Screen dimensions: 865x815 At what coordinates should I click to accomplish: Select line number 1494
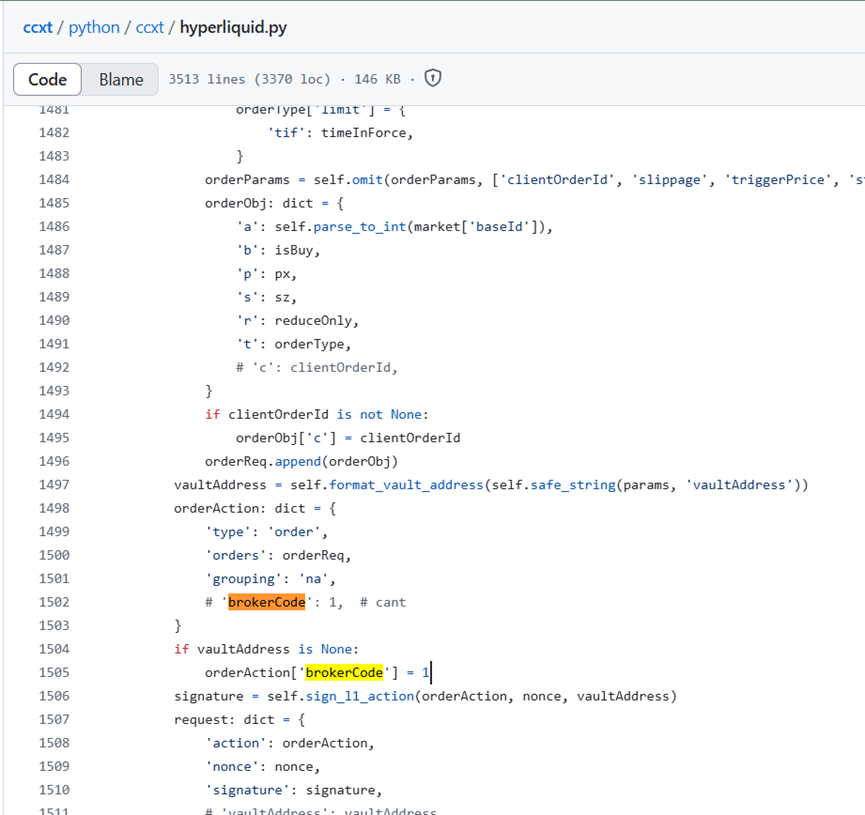(53, 414)
